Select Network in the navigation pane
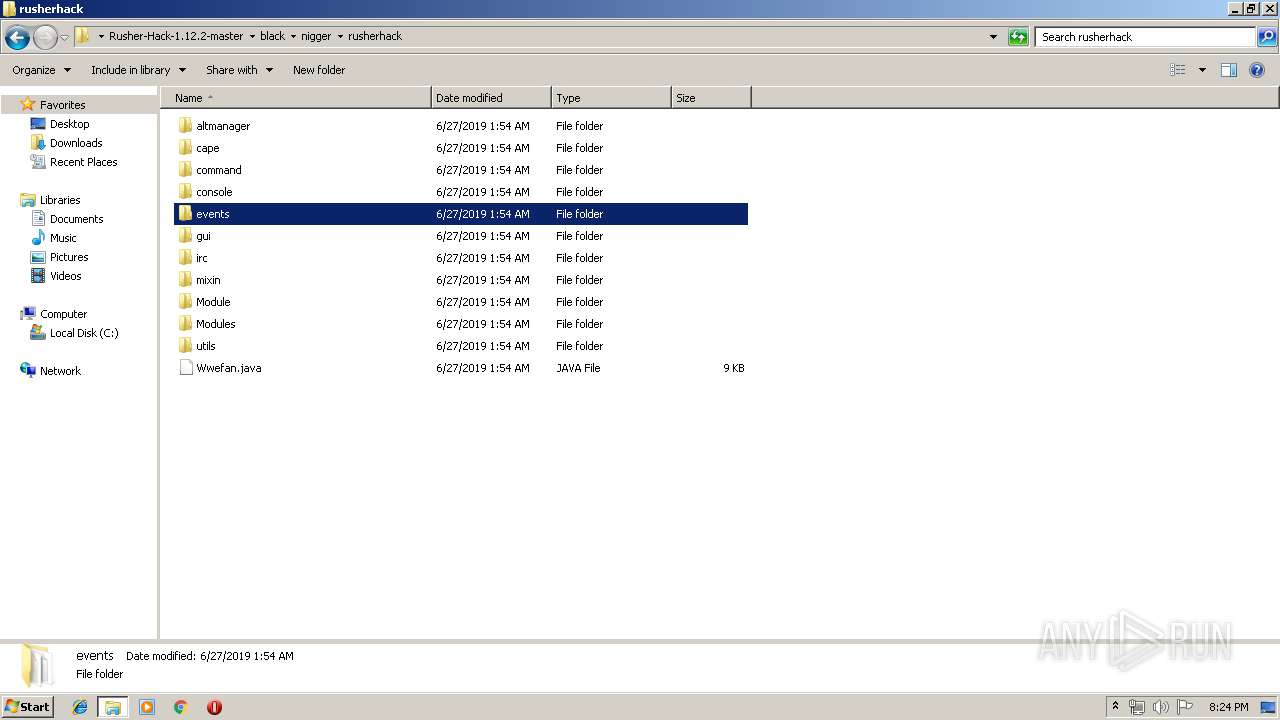 click(x=60, y=371)
